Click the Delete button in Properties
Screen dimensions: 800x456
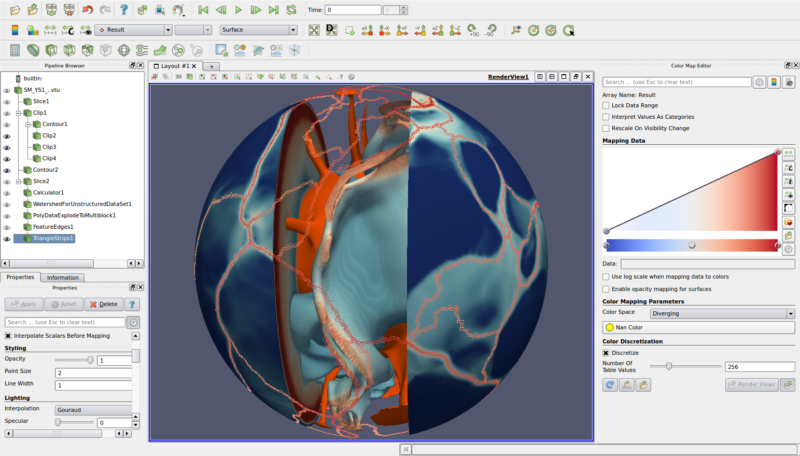coord(103,304)
